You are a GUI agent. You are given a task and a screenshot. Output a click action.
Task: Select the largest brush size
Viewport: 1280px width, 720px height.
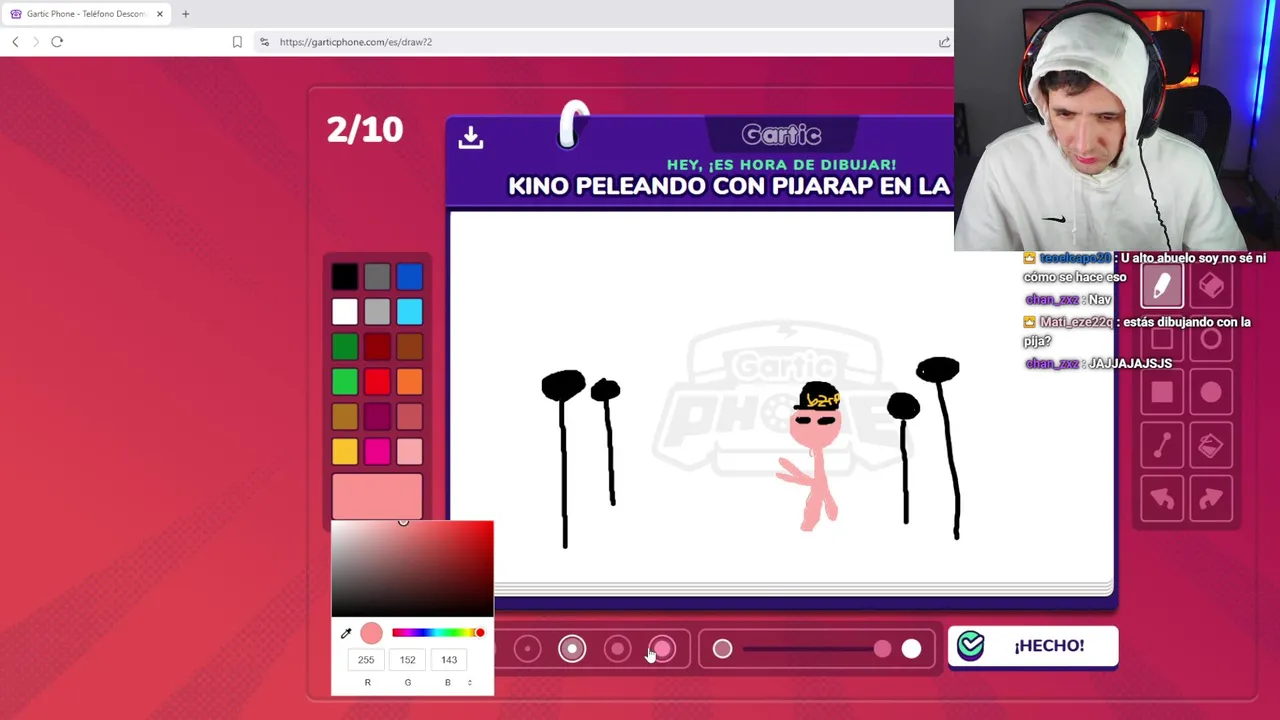click(x=663, y=649)
